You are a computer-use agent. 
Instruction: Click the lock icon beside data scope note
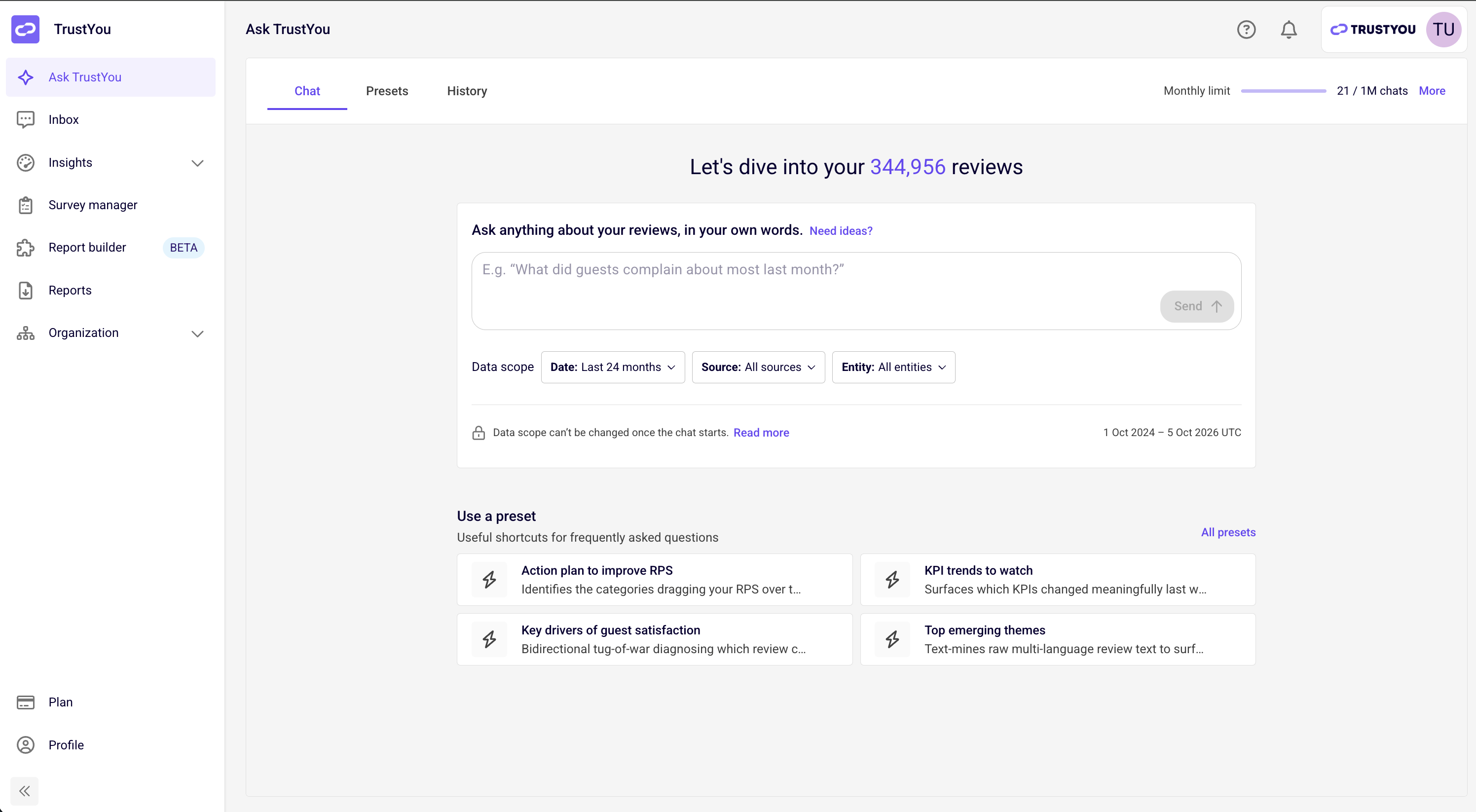point(479,433)
